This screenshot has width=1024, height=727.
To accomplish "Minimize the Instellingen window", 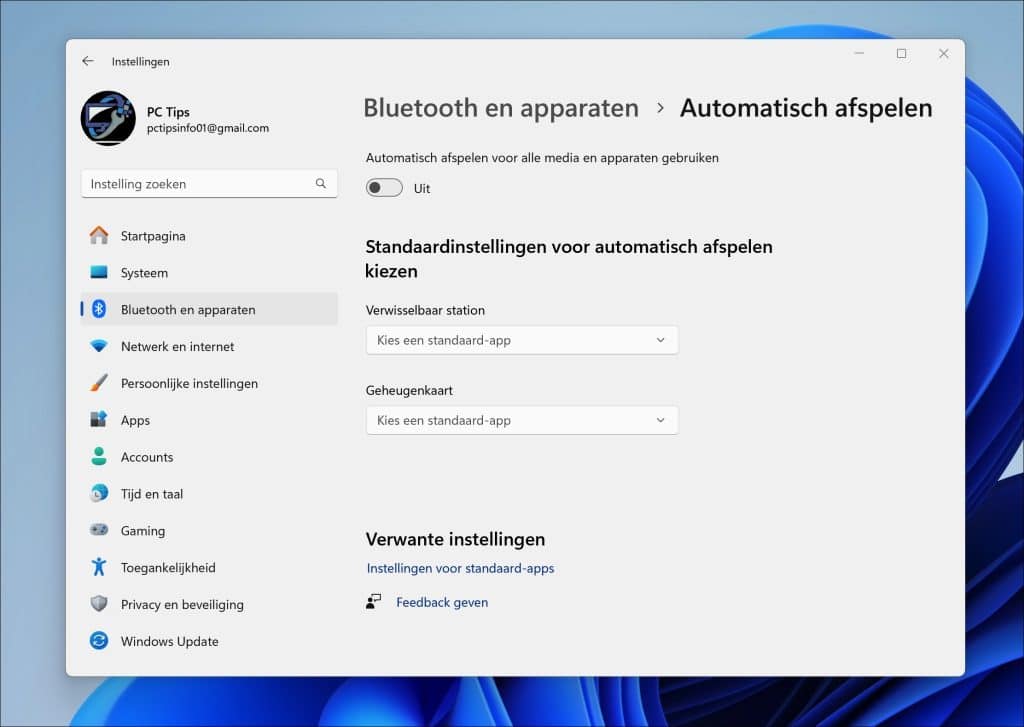I will coord(859,54).
